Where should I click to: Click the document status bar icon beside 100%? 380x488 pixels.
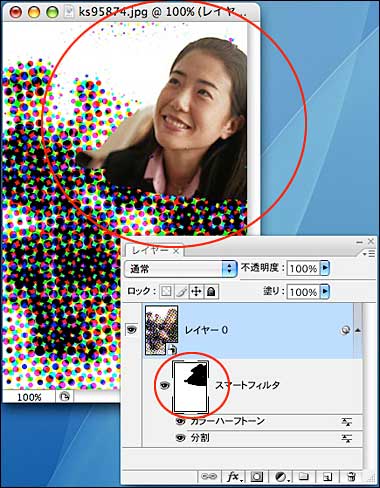(64, 396)
